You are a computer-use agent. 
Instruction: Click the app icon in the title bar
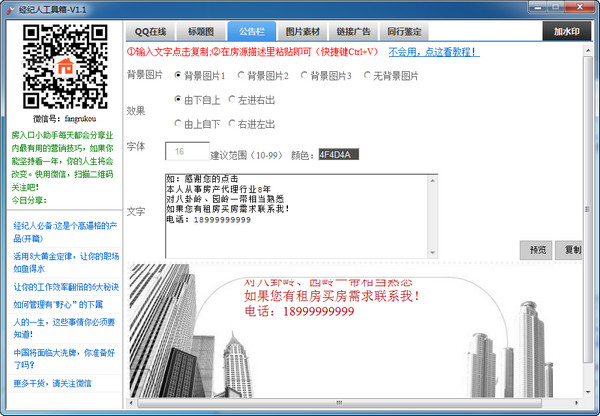point(9,8)
